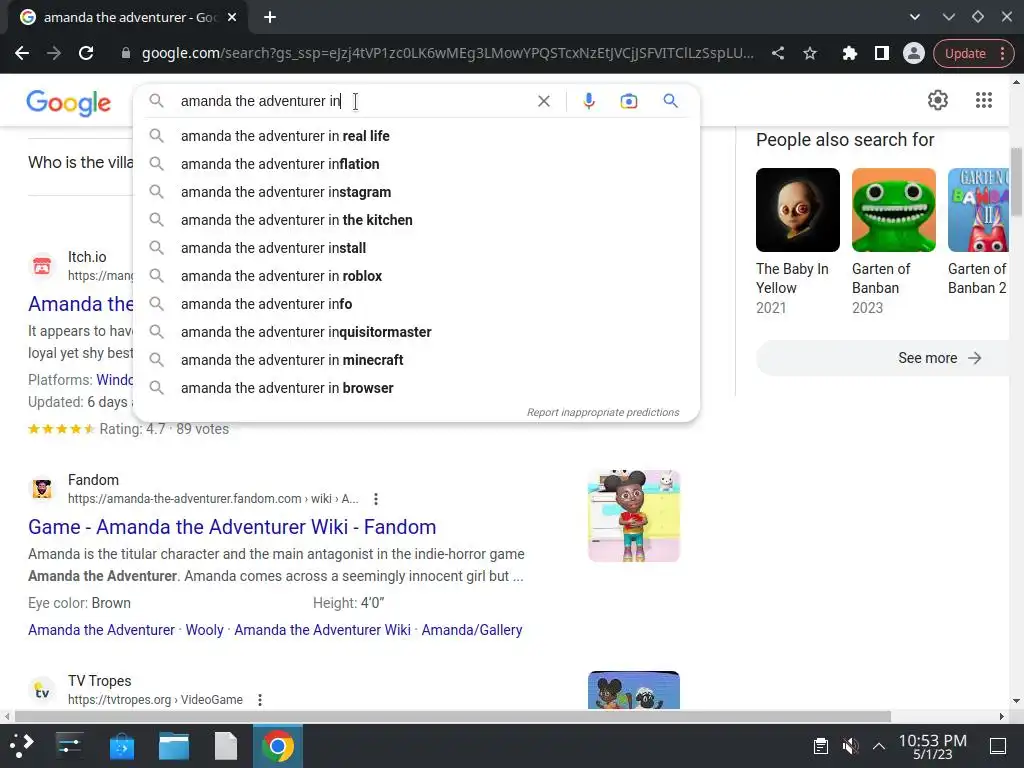
Task: Choose suggestion 'inflation'
Action: 417,164
